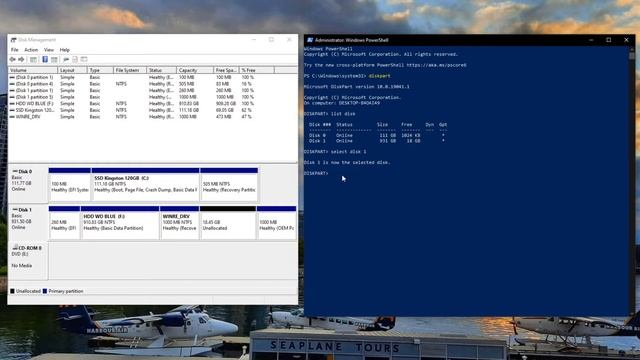Click the Disk 1 label panel
Image resolution: width=640 pixels, height=360 pixels.
pos(28,223)
